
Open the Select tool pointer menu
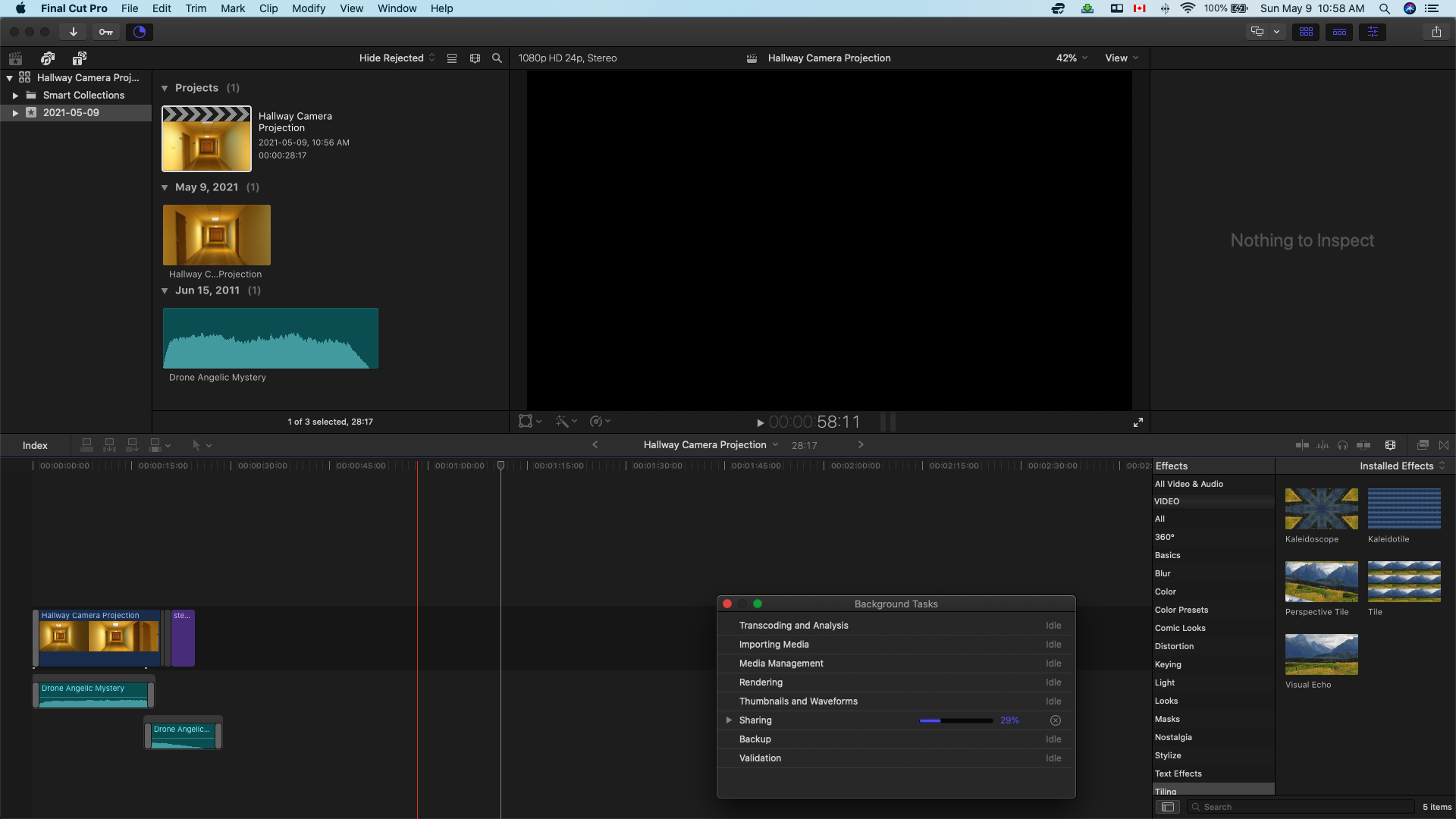click(202, 446)
